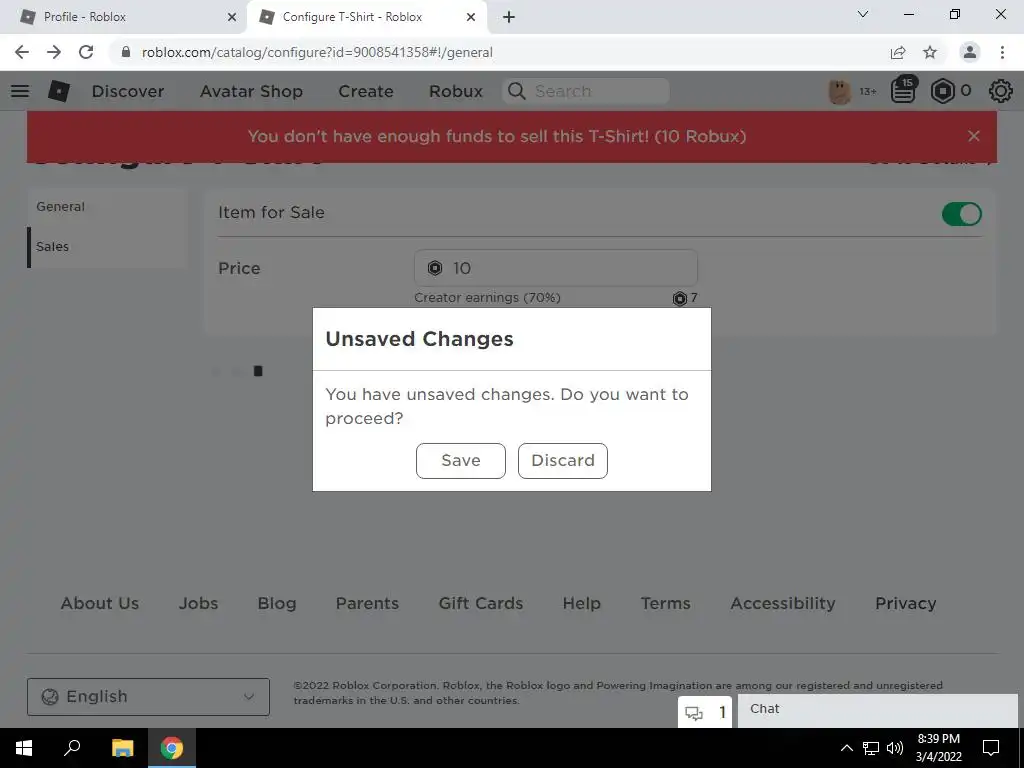Turn off the Item for Sale toggle
Viewport: 1024px width, 768px height.
(x=961, y=214)
